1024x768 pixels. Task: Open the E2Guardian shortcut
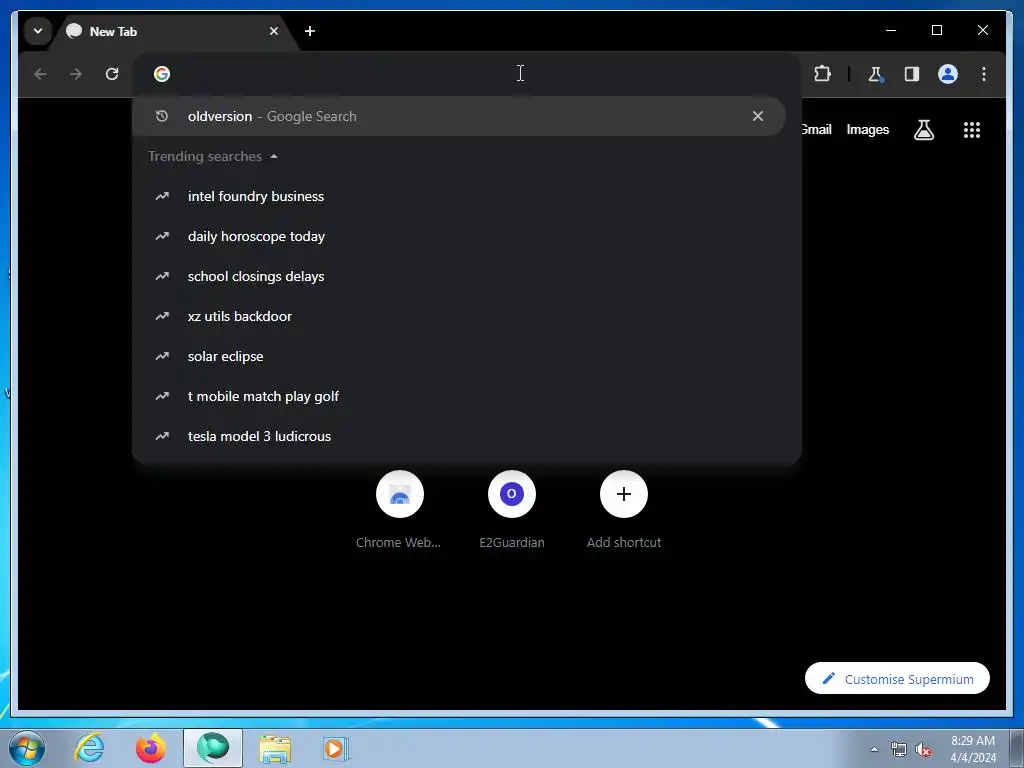[x=511, y=510]
